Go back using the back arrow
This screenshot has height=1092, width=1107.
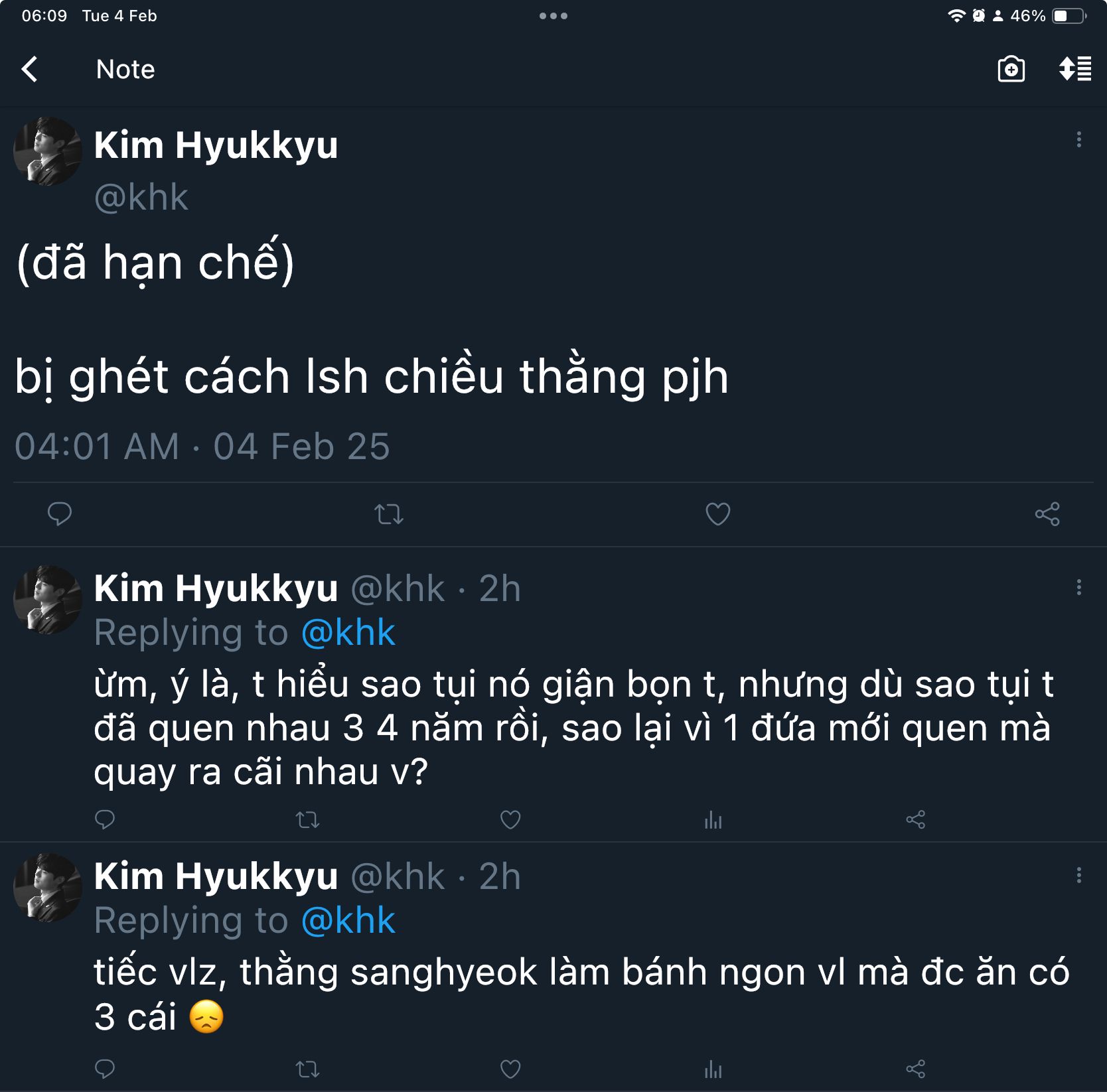click(30, 69)
